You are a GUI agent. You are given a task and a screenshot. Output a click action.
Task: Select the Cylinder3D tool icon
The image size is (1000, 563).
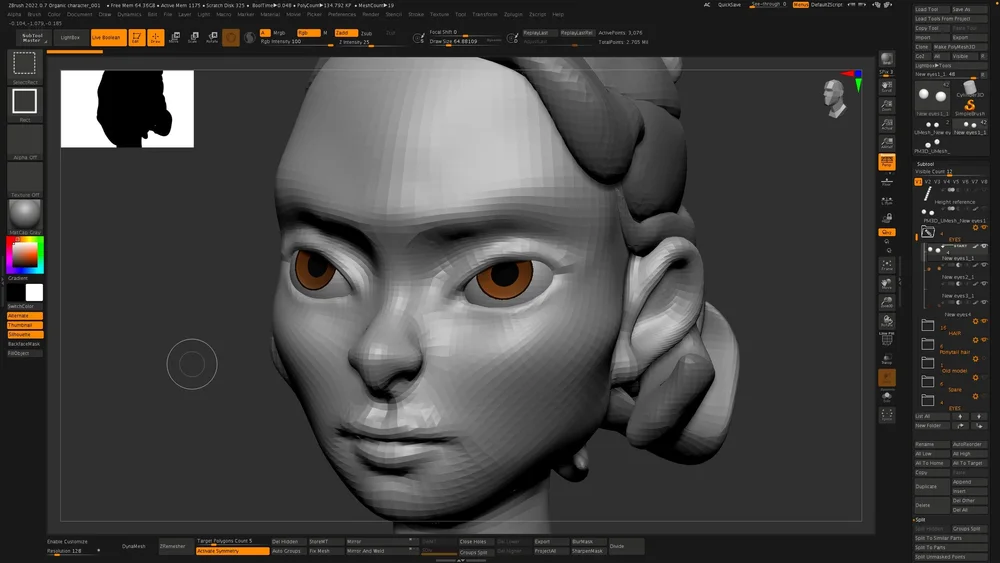click(x=969, y=88)
